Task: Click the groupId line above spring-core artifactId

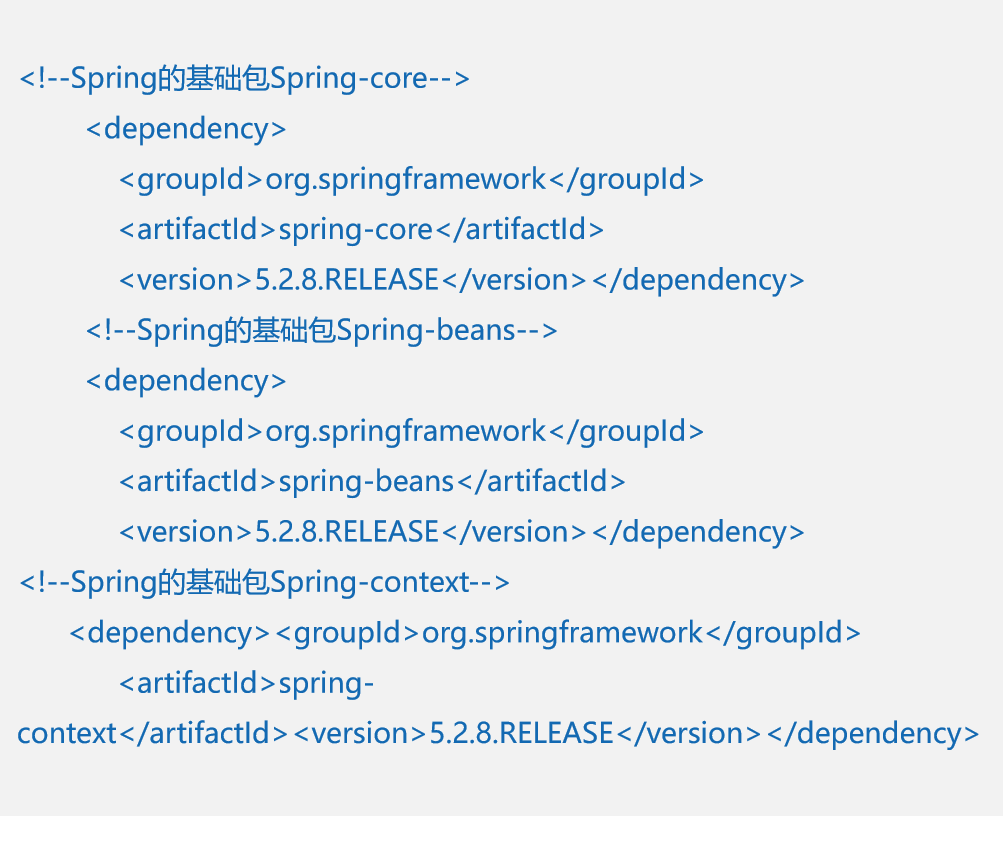Action: [x=411, y=179]
